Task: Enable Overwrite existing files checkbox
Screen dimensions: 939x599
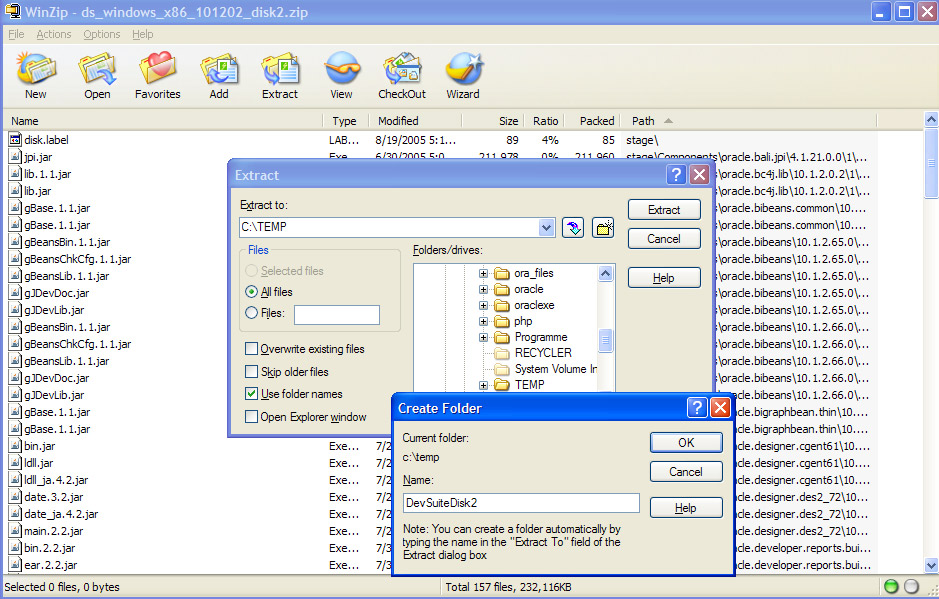Action: tap(252, 349)
